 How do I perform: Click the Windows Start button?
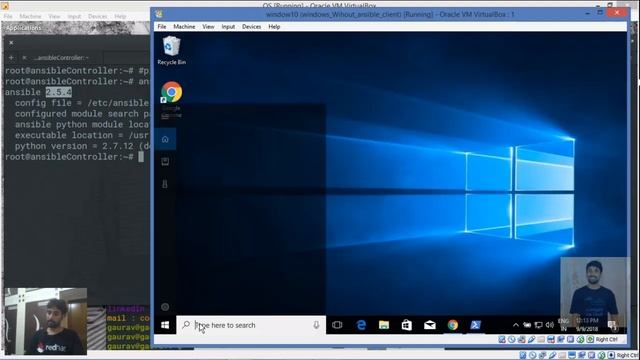[165, 325]
